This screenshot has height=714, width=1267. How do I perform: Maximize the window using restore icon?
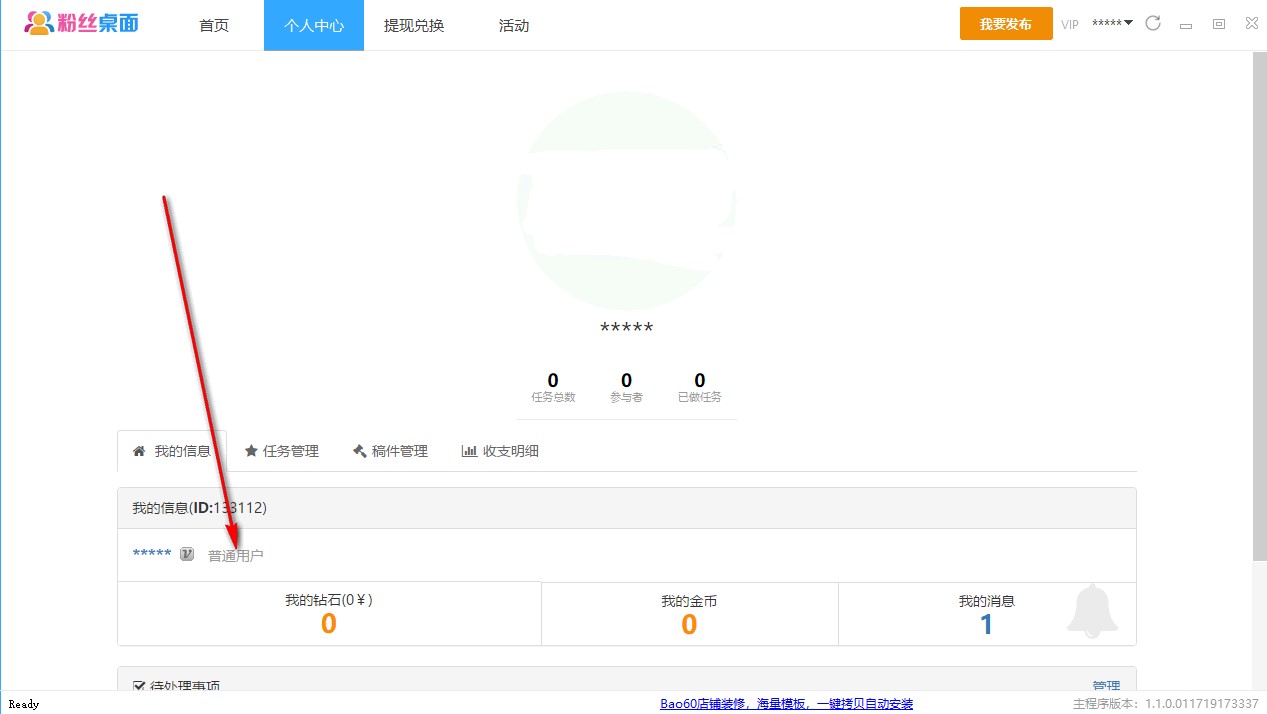(x=1219, y=24)
